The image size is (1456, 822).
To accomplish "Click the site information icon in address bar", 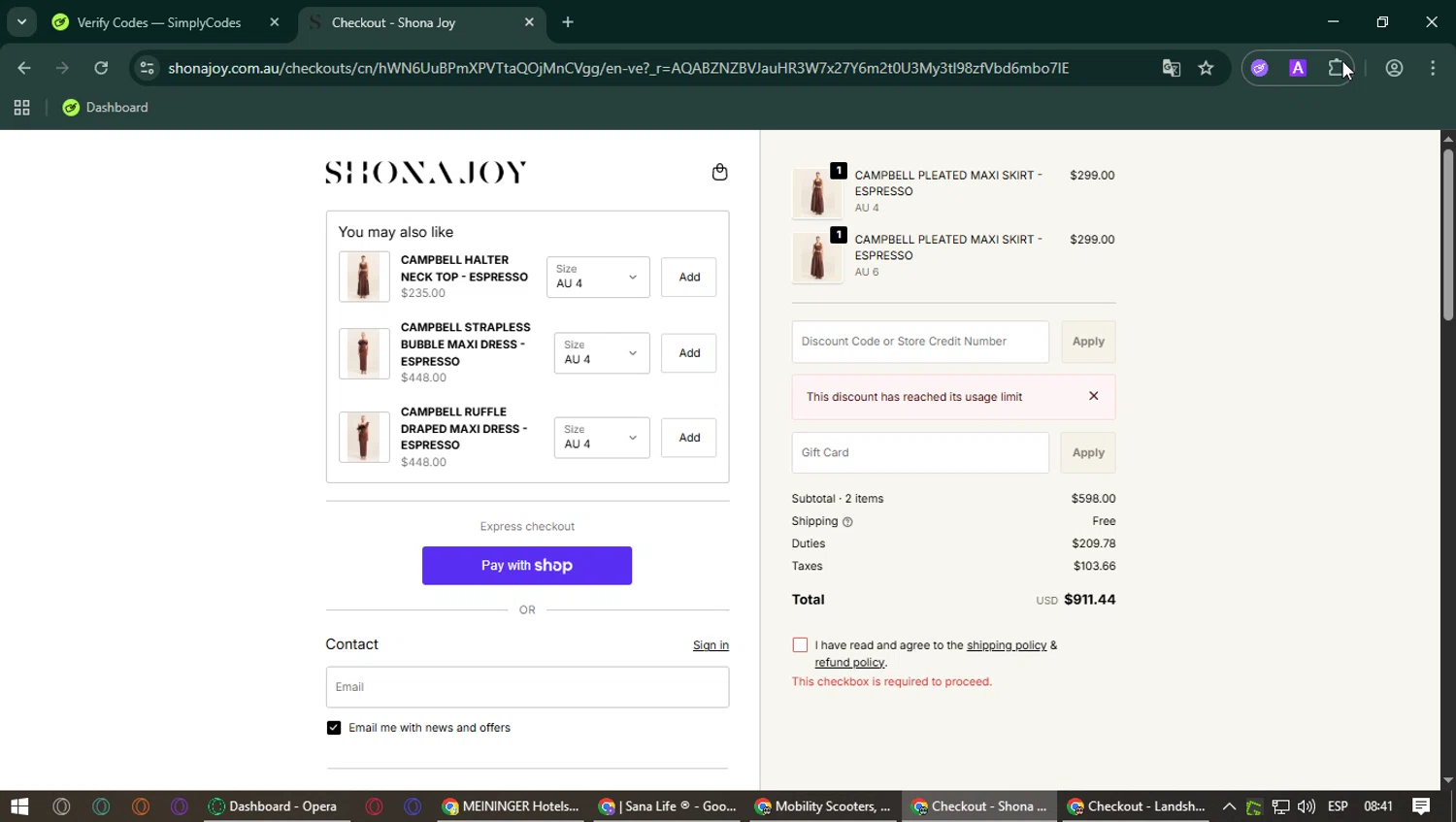I will coord(147,68).
